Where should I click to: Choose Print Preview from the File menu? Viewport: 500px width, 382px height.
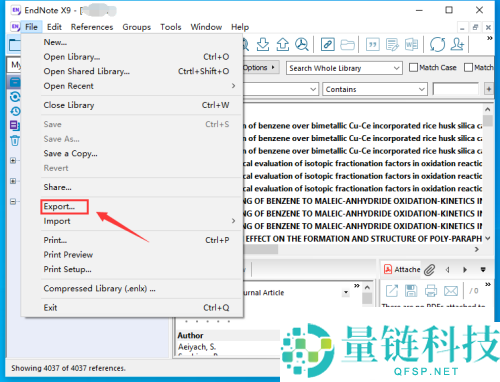pos(68,255)
